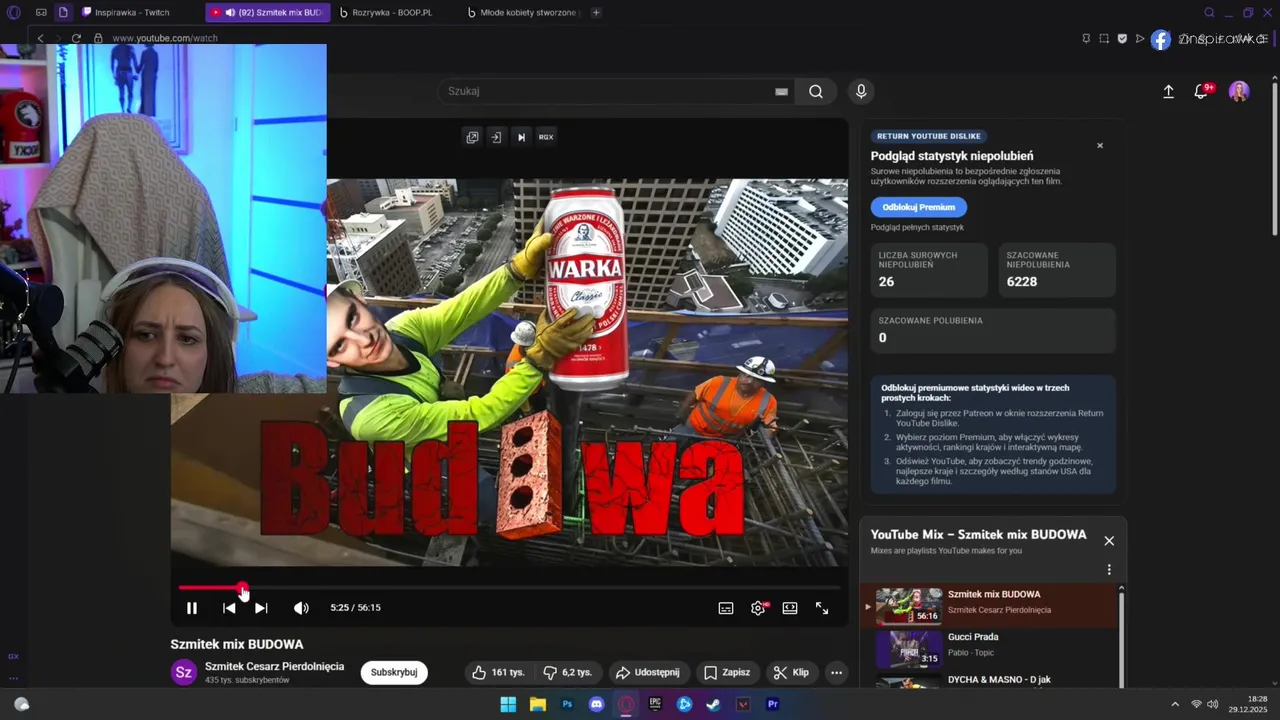Open the Windows Start menu
Image resolution: width=1280 pixels, height=720 pixels.
click(x=508, y=704)
